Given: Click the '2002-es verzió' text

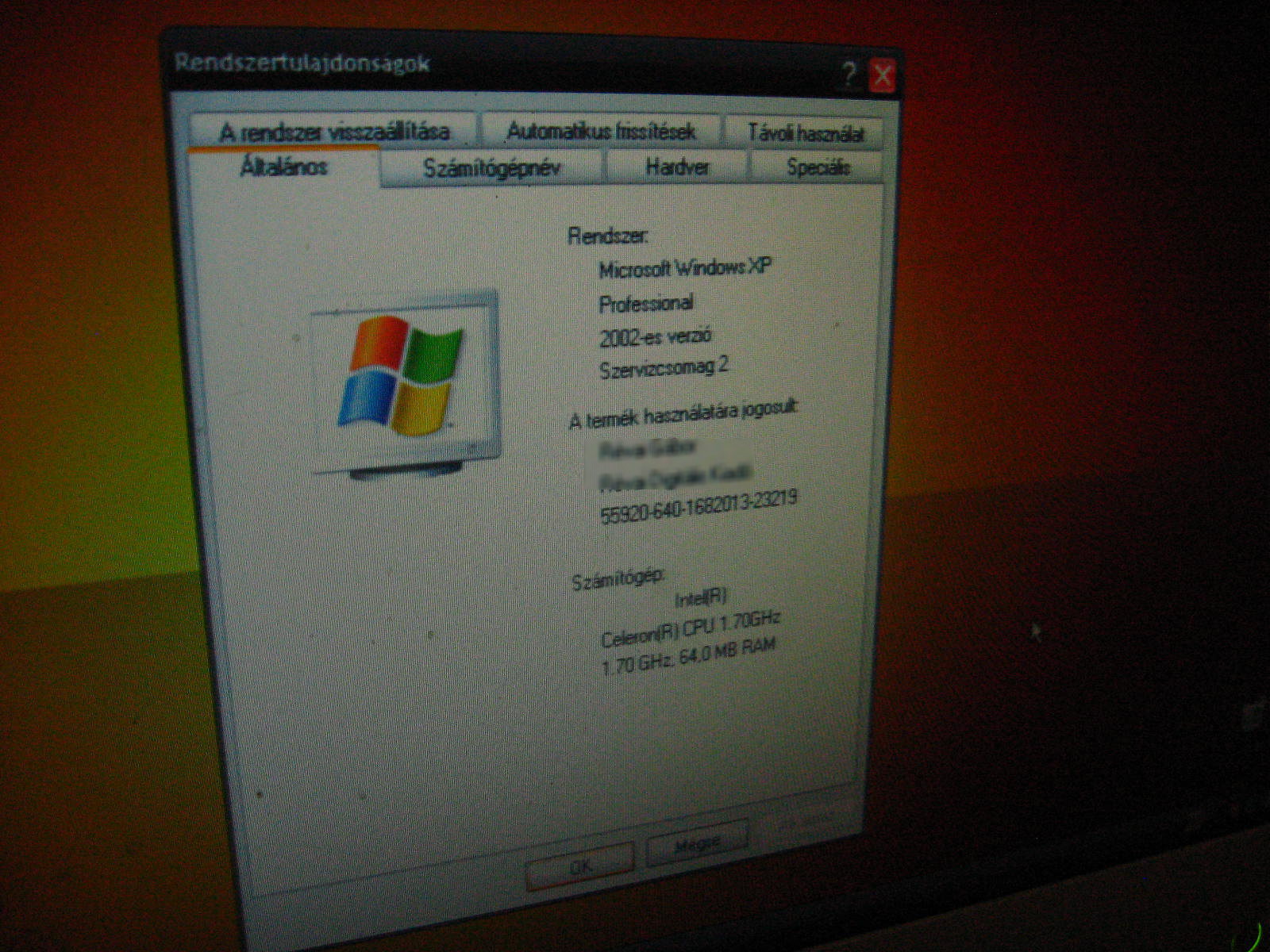Looking at the screenshot, I should (656, 337).
